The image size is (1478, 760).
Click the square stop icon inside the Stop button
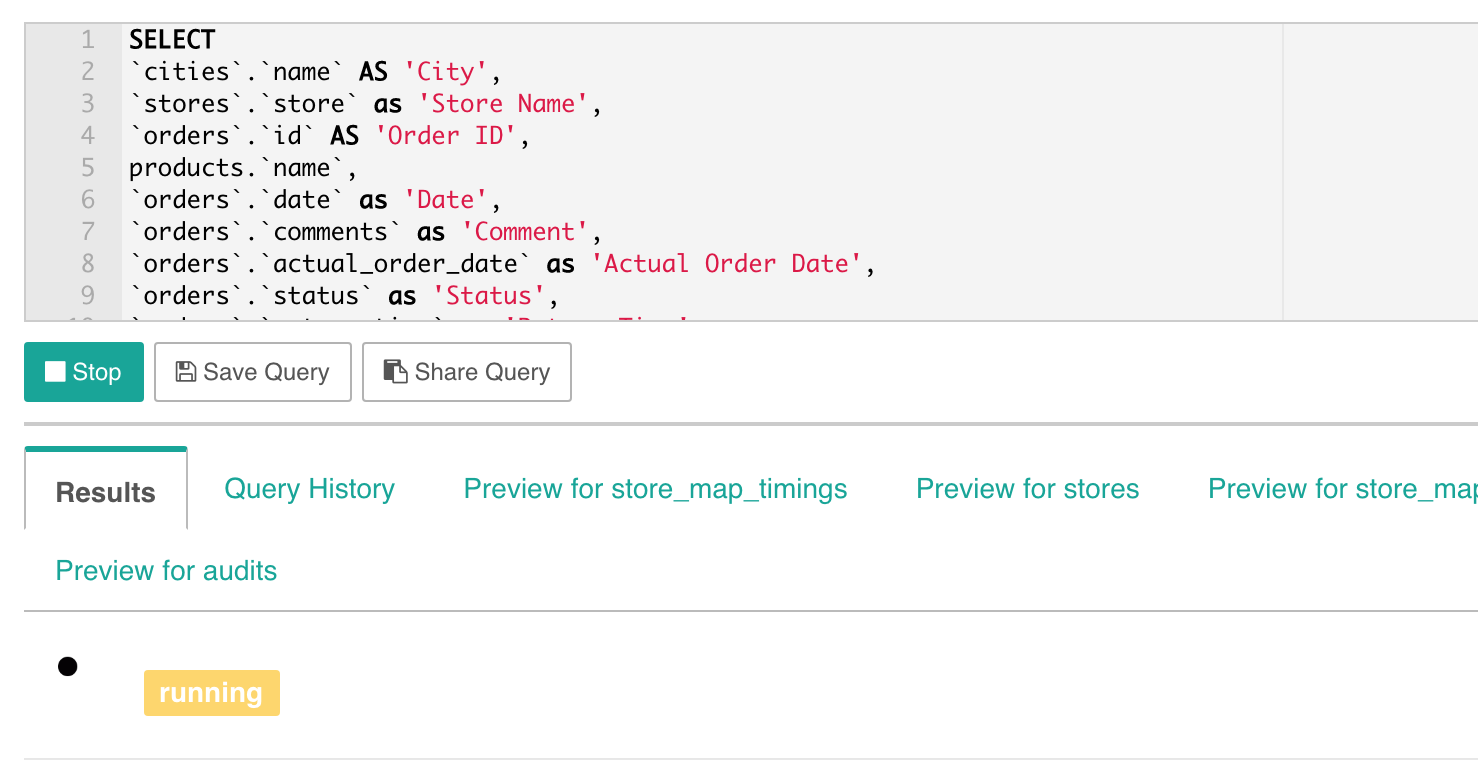56,371
